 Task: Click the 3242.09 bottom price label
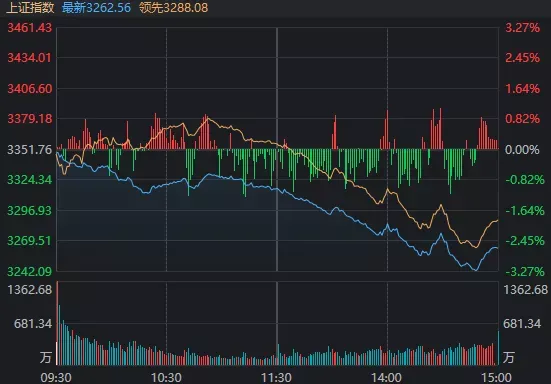coord(30,272)
